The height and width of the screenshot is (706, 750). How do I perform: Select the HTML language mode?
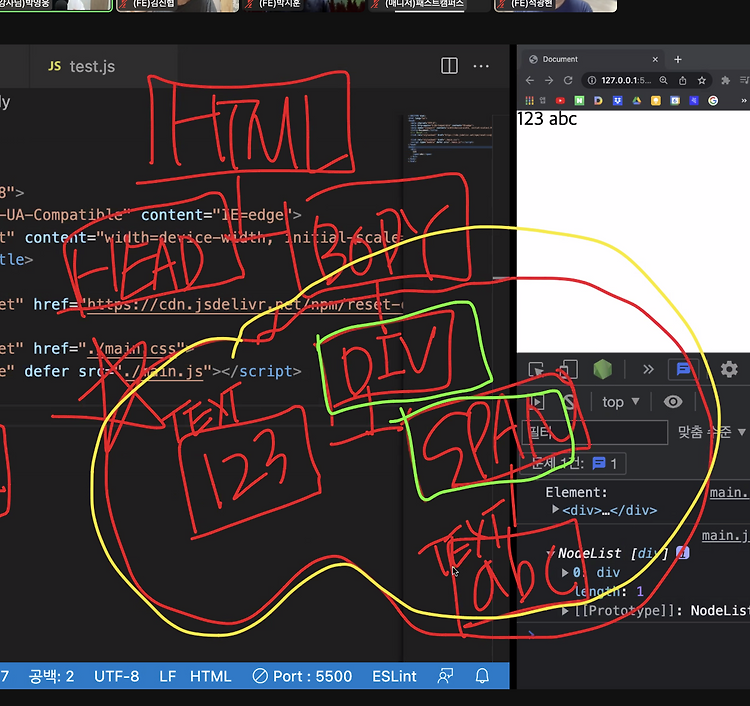[x=210, y=676]
